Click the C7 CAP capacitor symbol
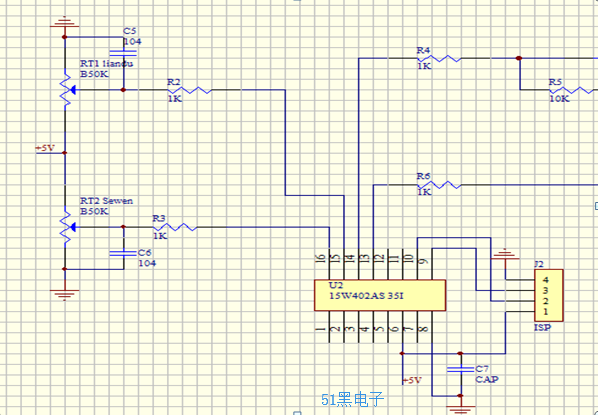The image size is (598, 415). point(460,369)
